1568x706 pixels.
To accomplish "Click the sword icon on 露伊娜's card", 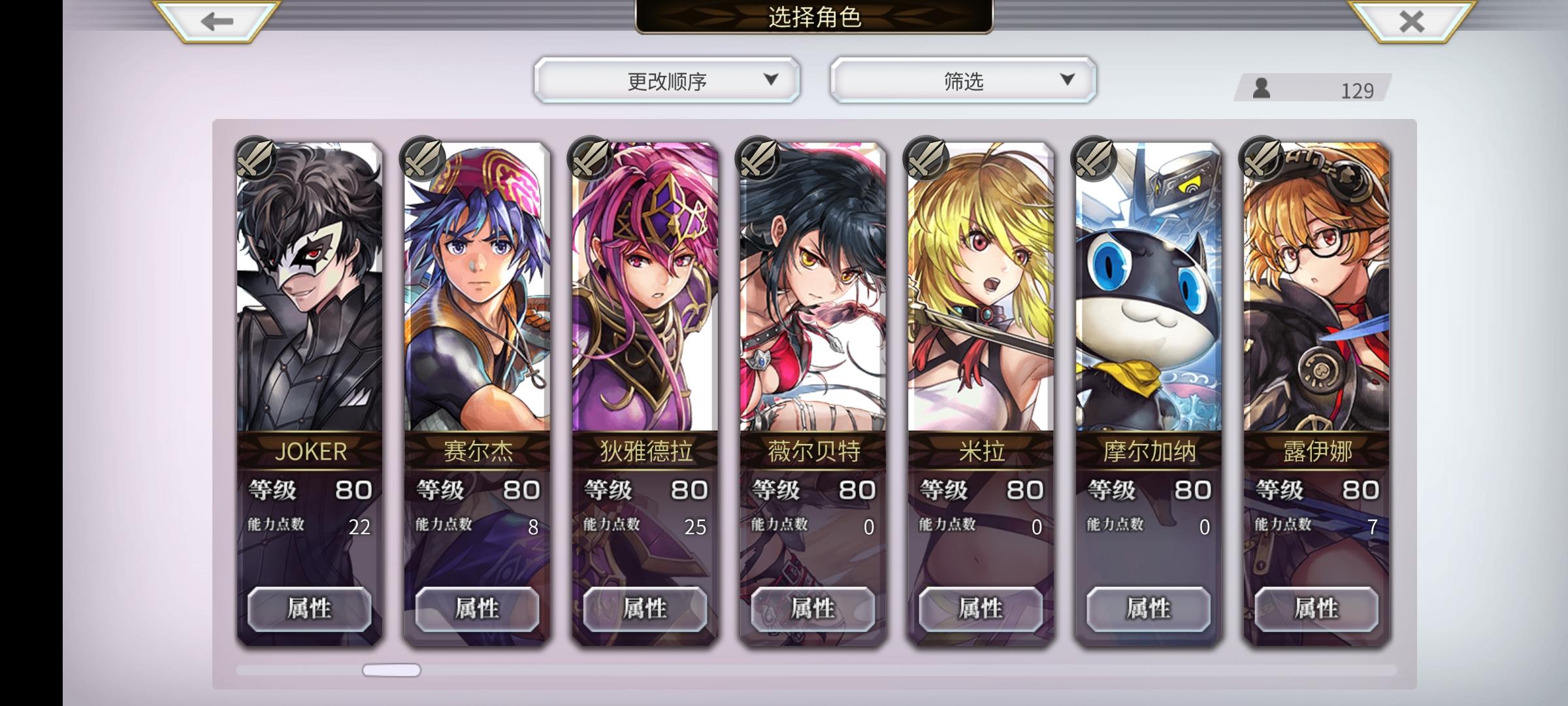I will point(1262,158).
